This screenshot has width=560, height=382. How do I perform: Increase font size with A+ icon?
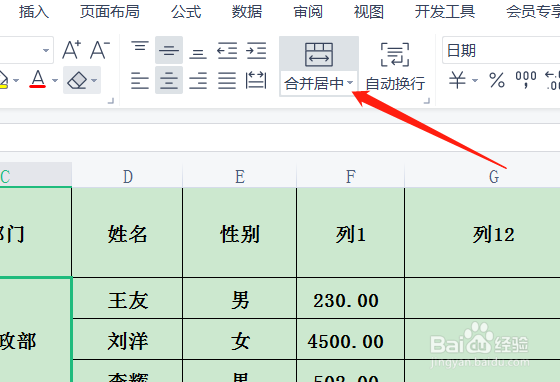click(71, 50)
